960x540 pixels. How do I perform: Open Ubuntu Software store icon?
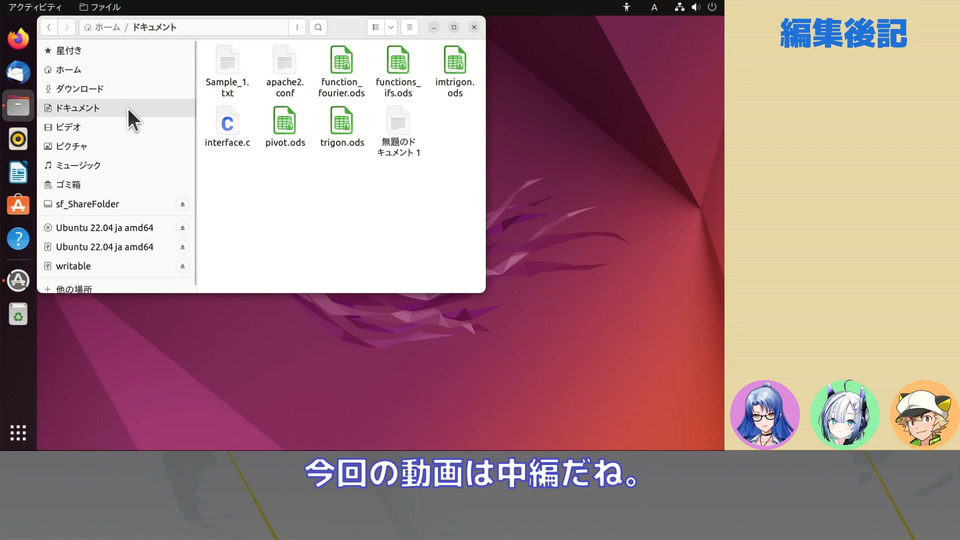tap(18, 205)
